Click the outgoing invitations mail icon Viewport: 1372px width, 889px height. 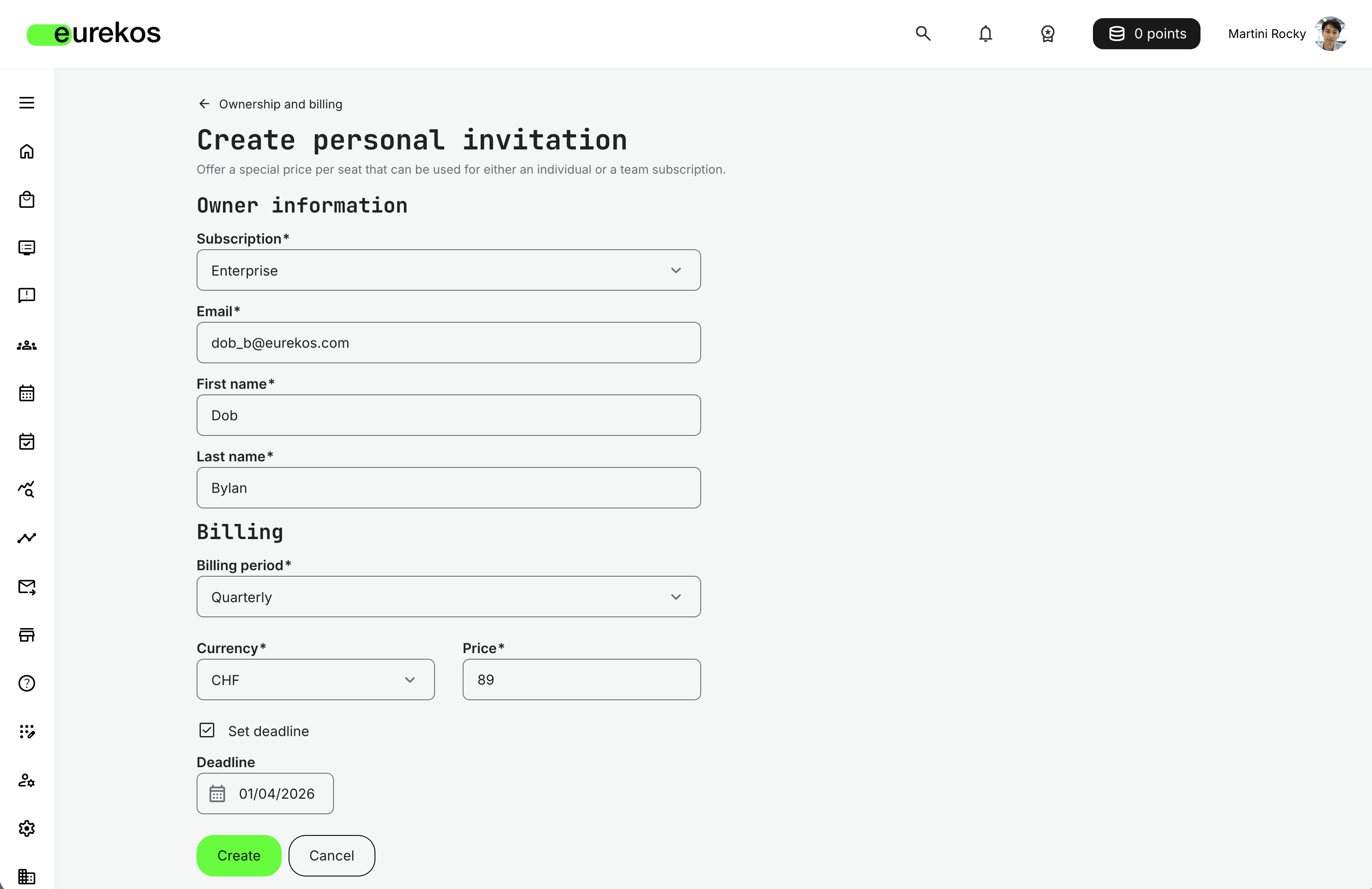point(26,587)
